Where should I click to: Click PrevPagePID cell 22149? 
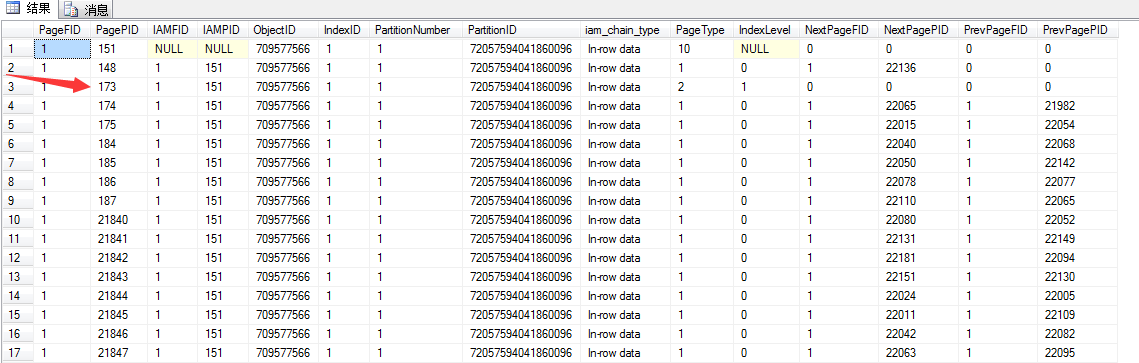click(x=1078, y=238)
